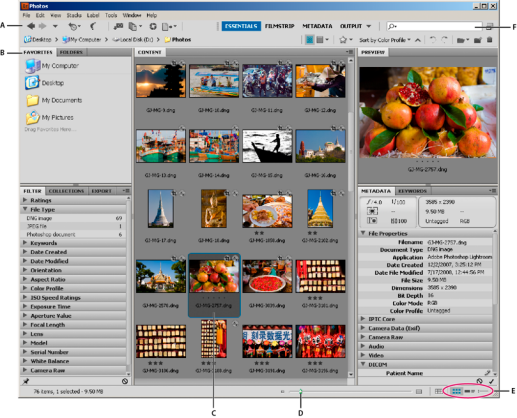Click the rotate clockwise icon

click(x=444, y=40)
